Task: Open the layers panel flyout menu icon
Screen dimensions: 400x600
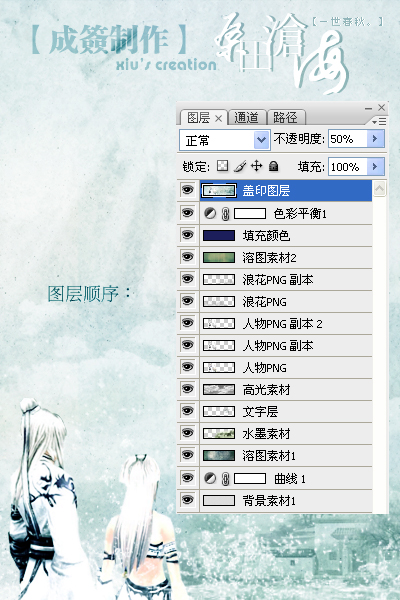Action: pos(379,121)
